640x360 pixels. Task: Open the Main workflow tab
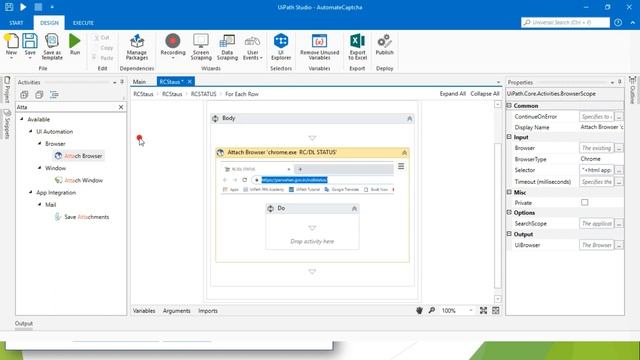coord(139,82)
